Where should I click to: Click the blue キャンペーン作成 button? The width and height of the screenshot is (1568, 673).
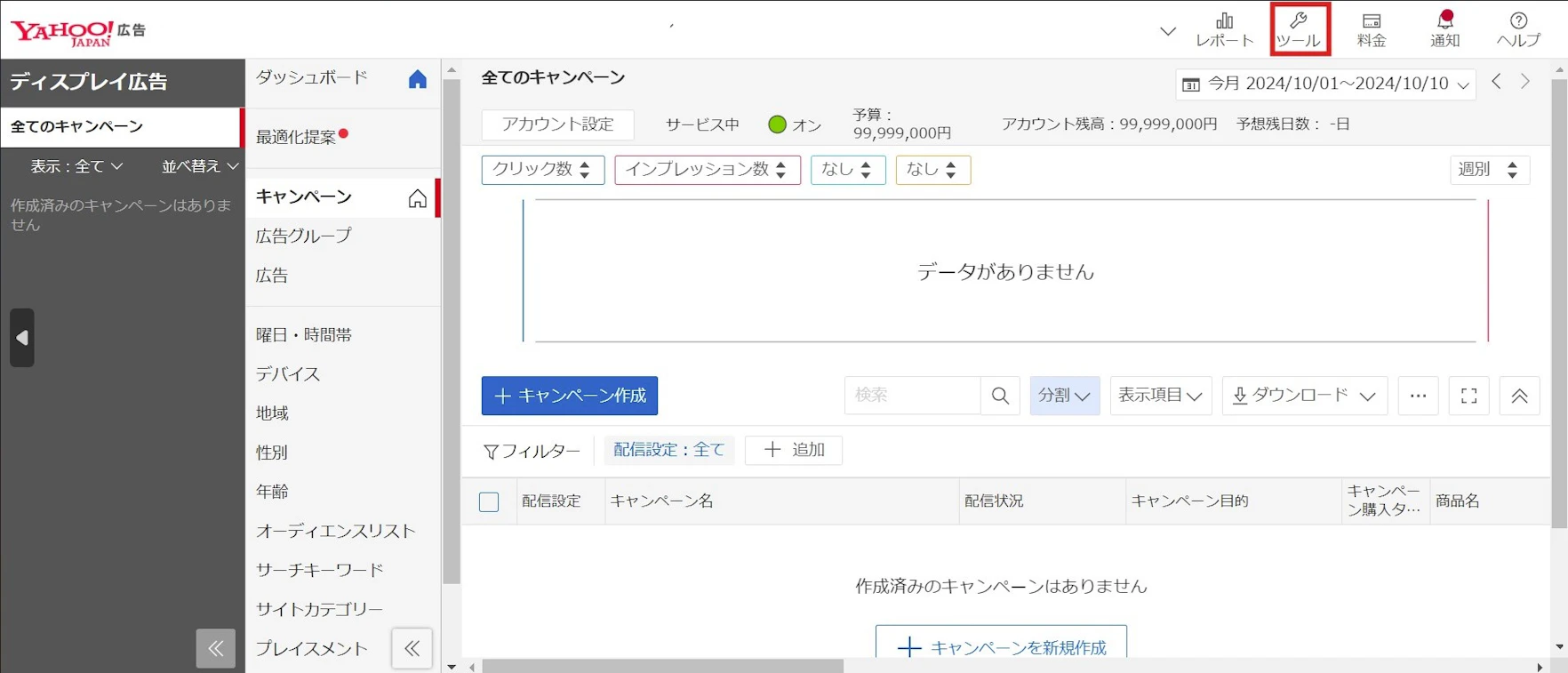click(x=570, y=396)
